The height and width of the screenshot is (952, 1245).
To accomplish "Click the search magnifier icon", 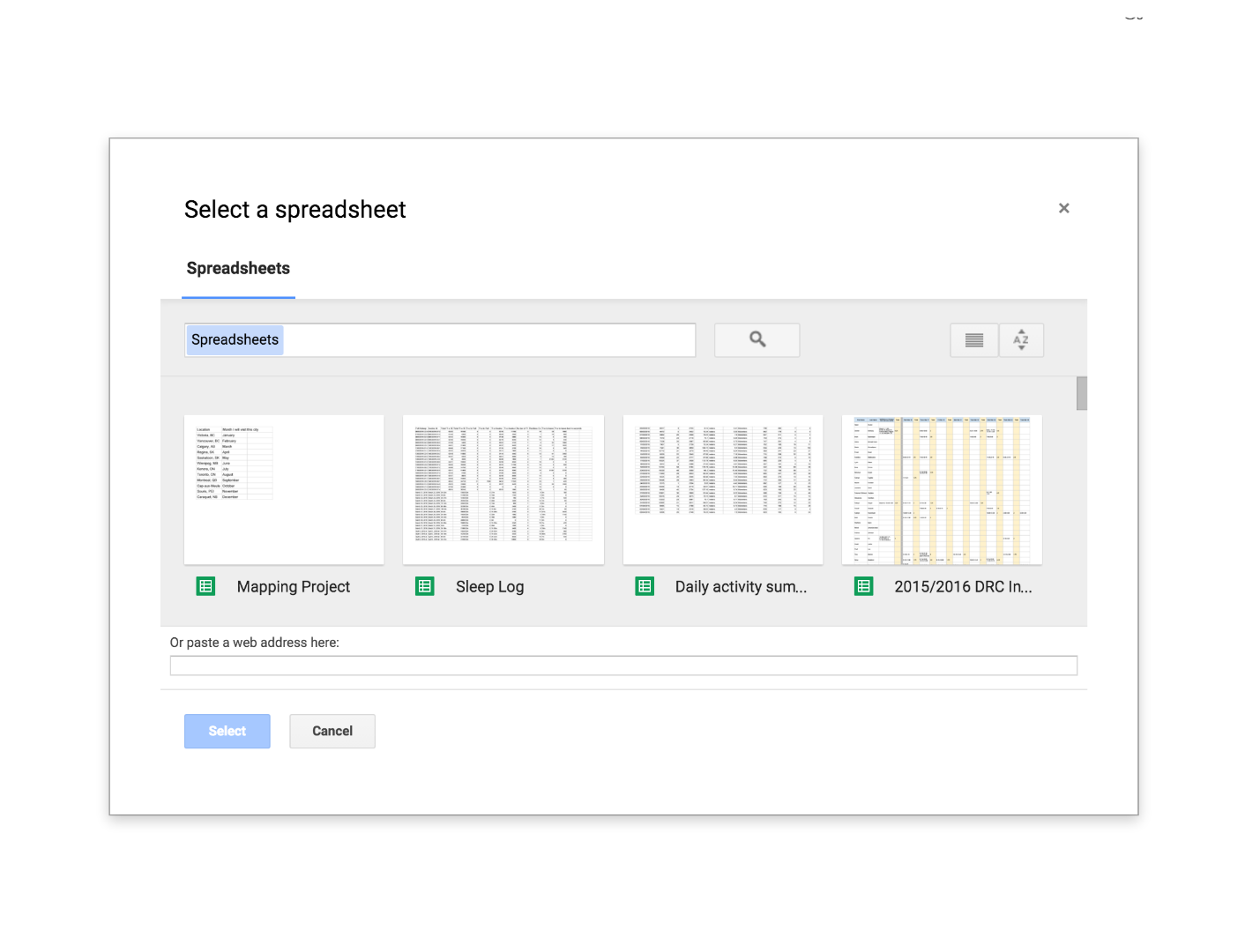I will click(x=756, y=339).
